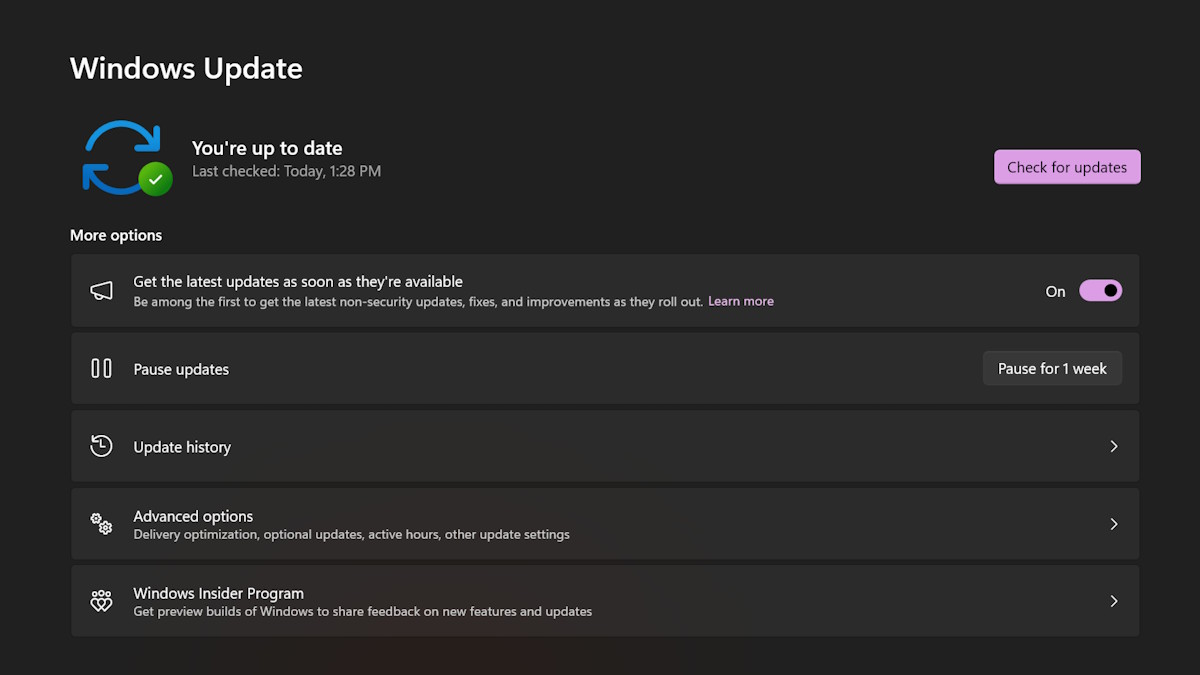Screen dimensions: 1200x675
Task: Click the green checkmark badge
Action: click(155, 179)
